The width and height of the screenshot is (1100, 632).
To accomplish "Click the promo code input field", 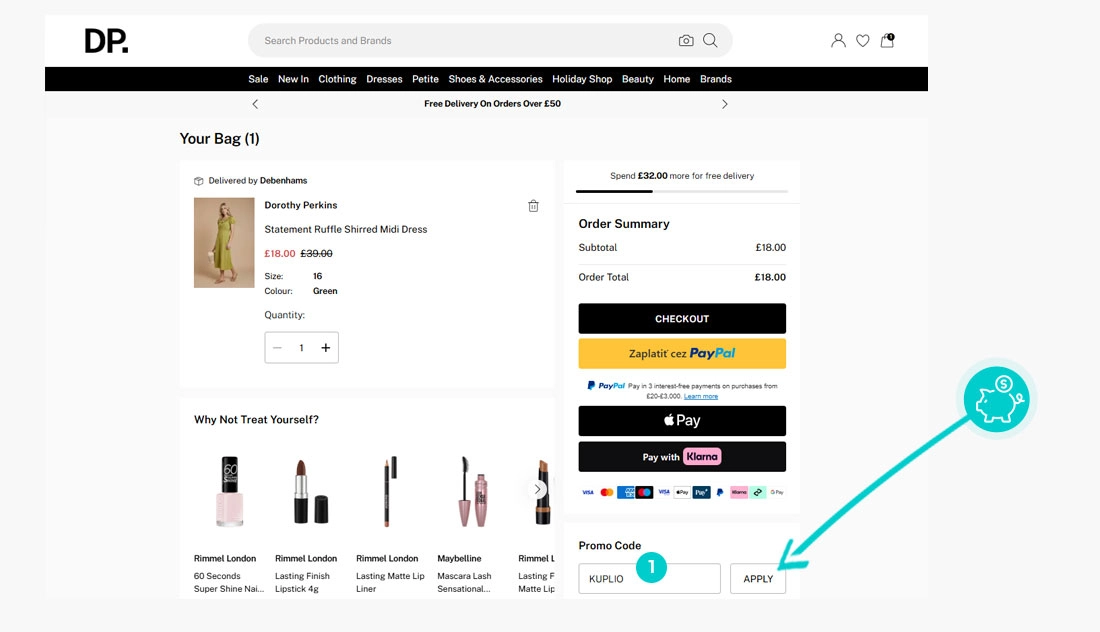I will [650, 579].
